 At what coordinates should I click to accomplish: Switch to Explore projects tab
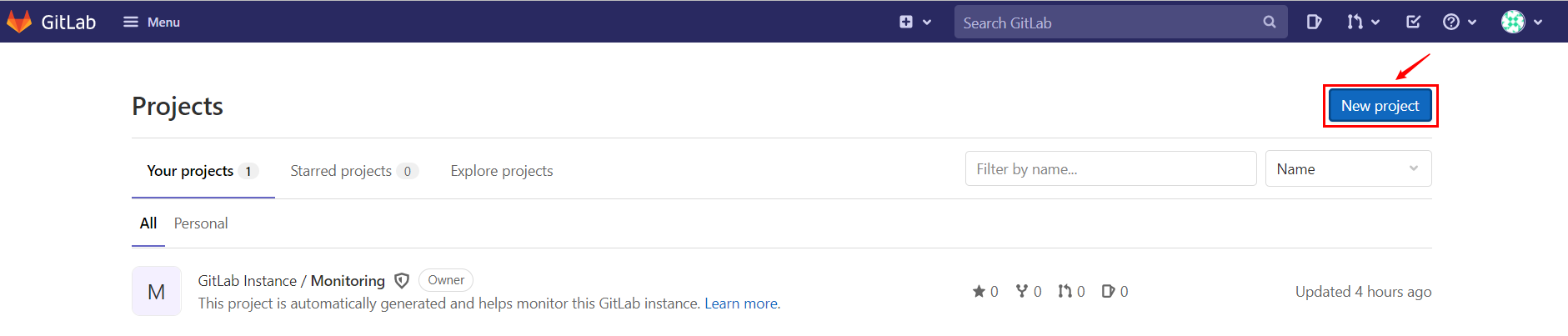[x=502, y=171]
